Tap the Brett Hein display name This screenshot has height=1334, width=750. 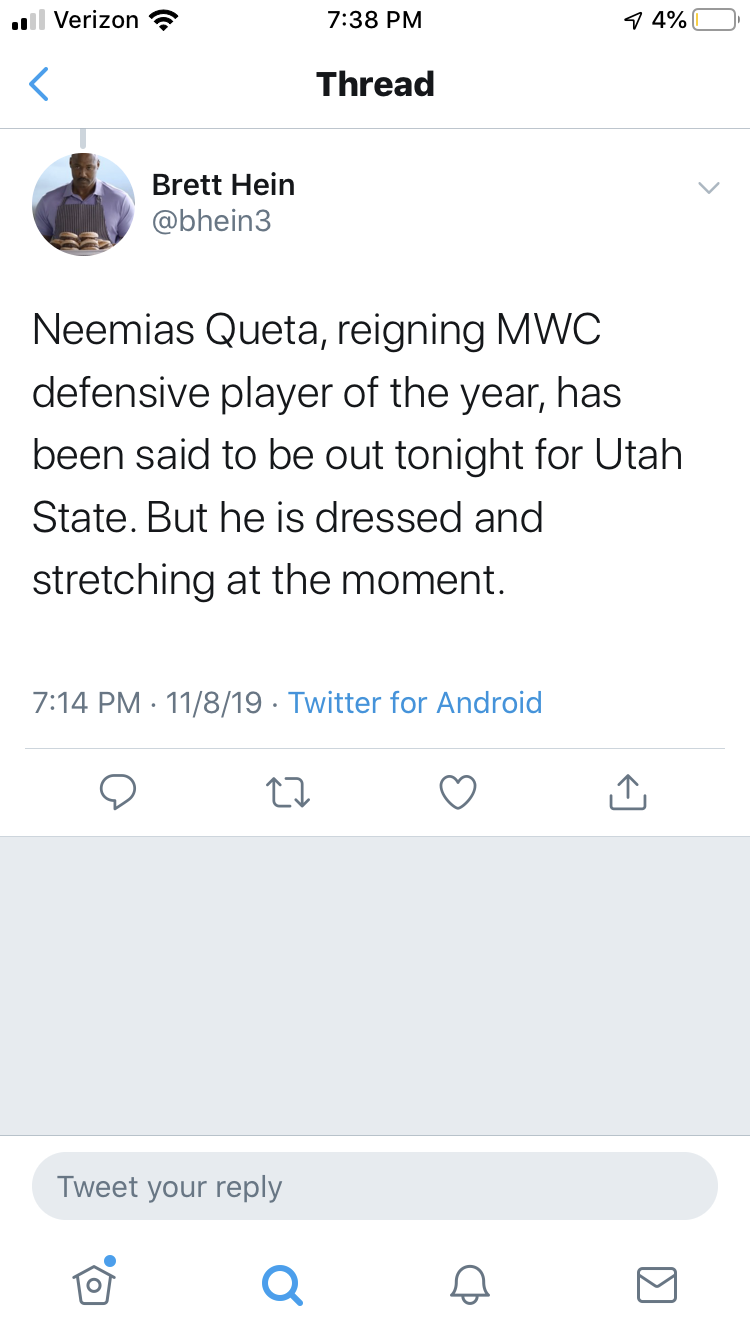point(223,185)
